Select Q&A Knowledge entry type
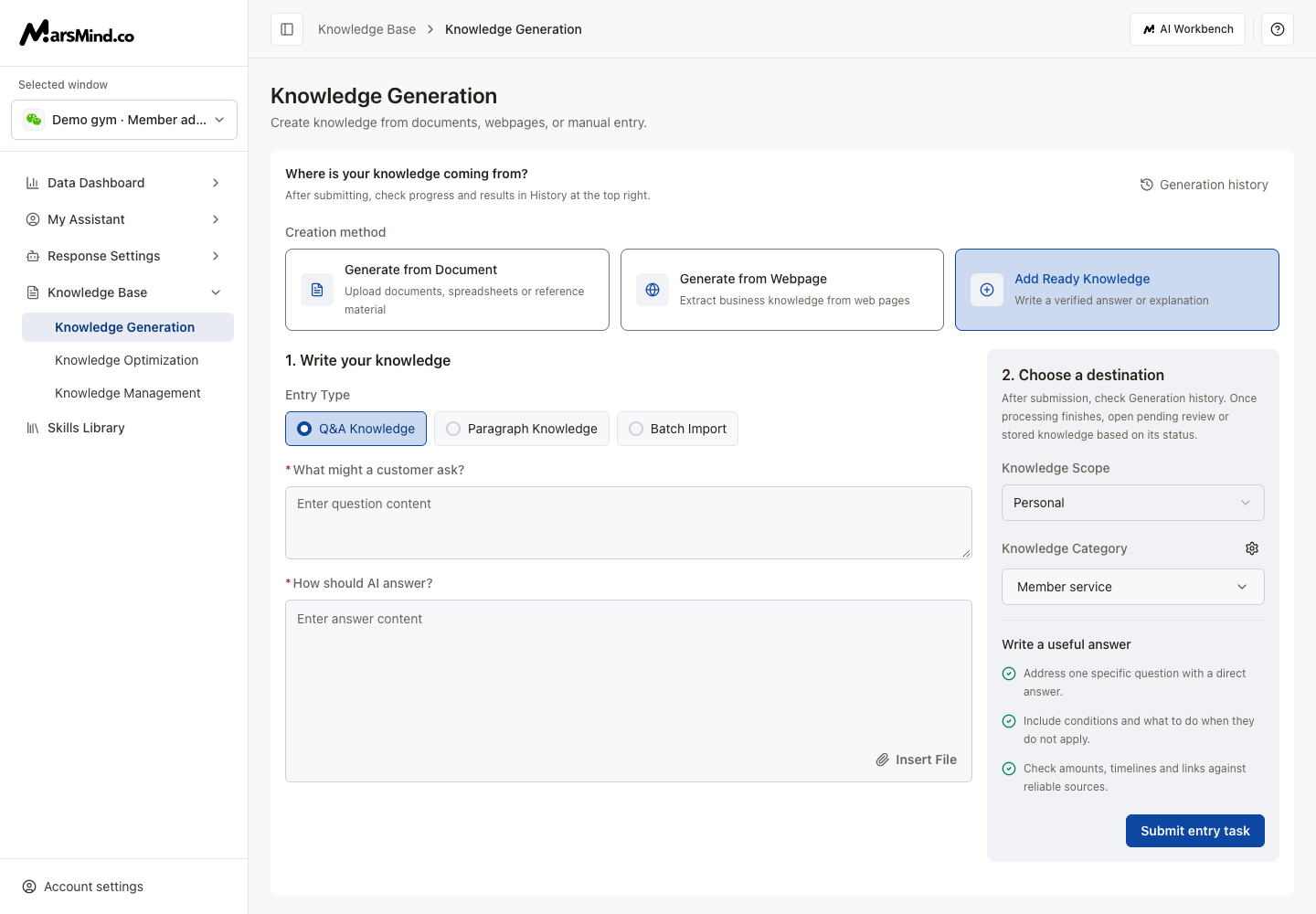 356,429
